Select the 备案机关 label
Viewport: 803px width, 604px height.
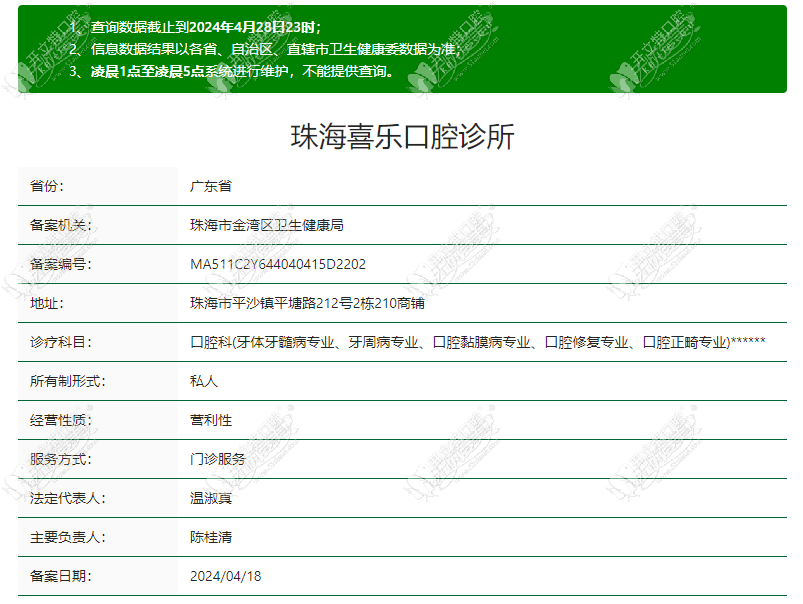[60, 225]
